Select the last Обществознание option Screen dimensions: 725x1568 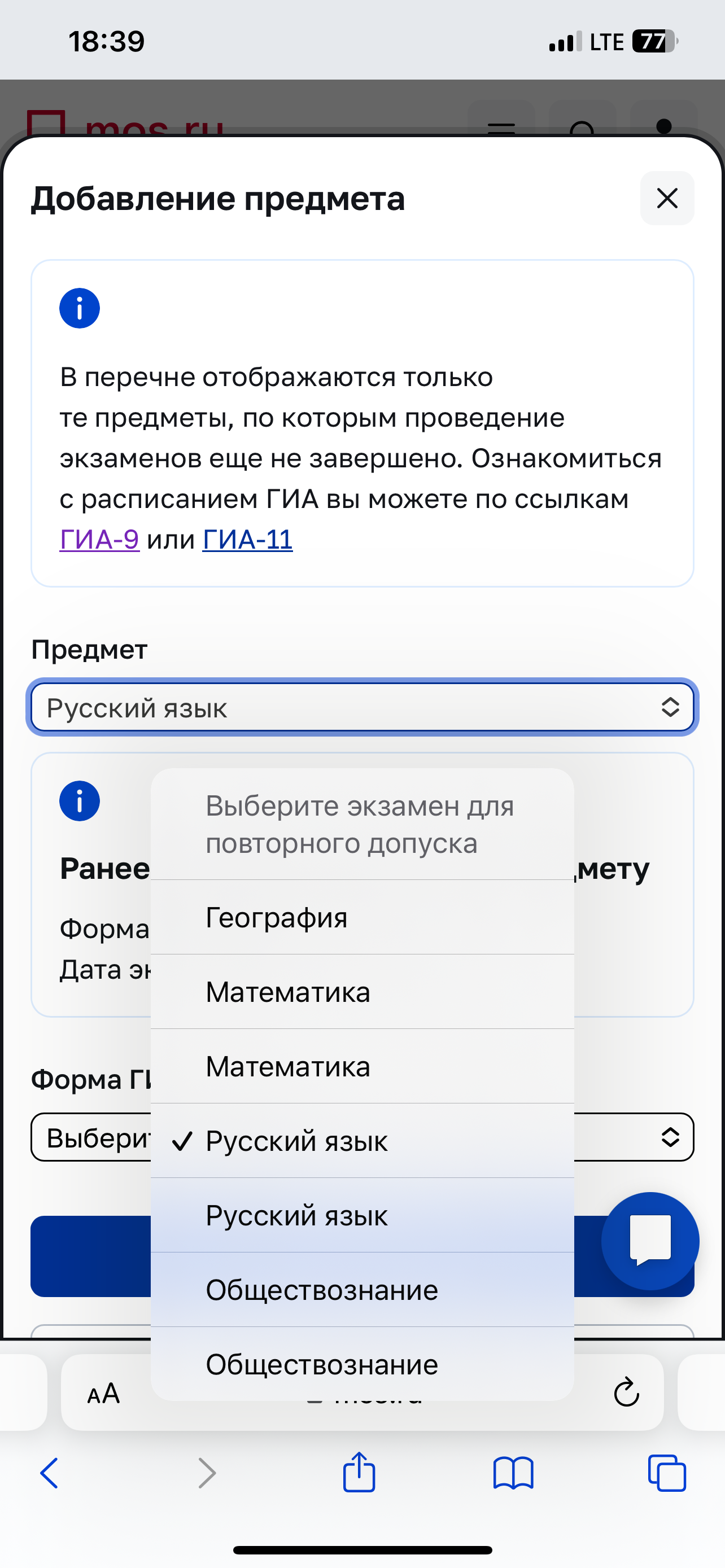pos(362,1365)
